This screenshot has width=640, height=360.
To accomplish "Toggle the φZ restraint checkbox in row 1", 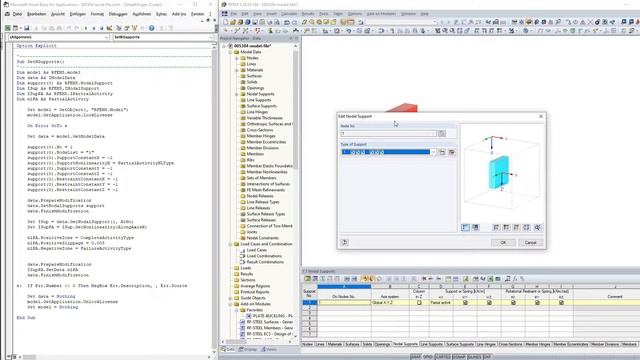I will point(561,302).
